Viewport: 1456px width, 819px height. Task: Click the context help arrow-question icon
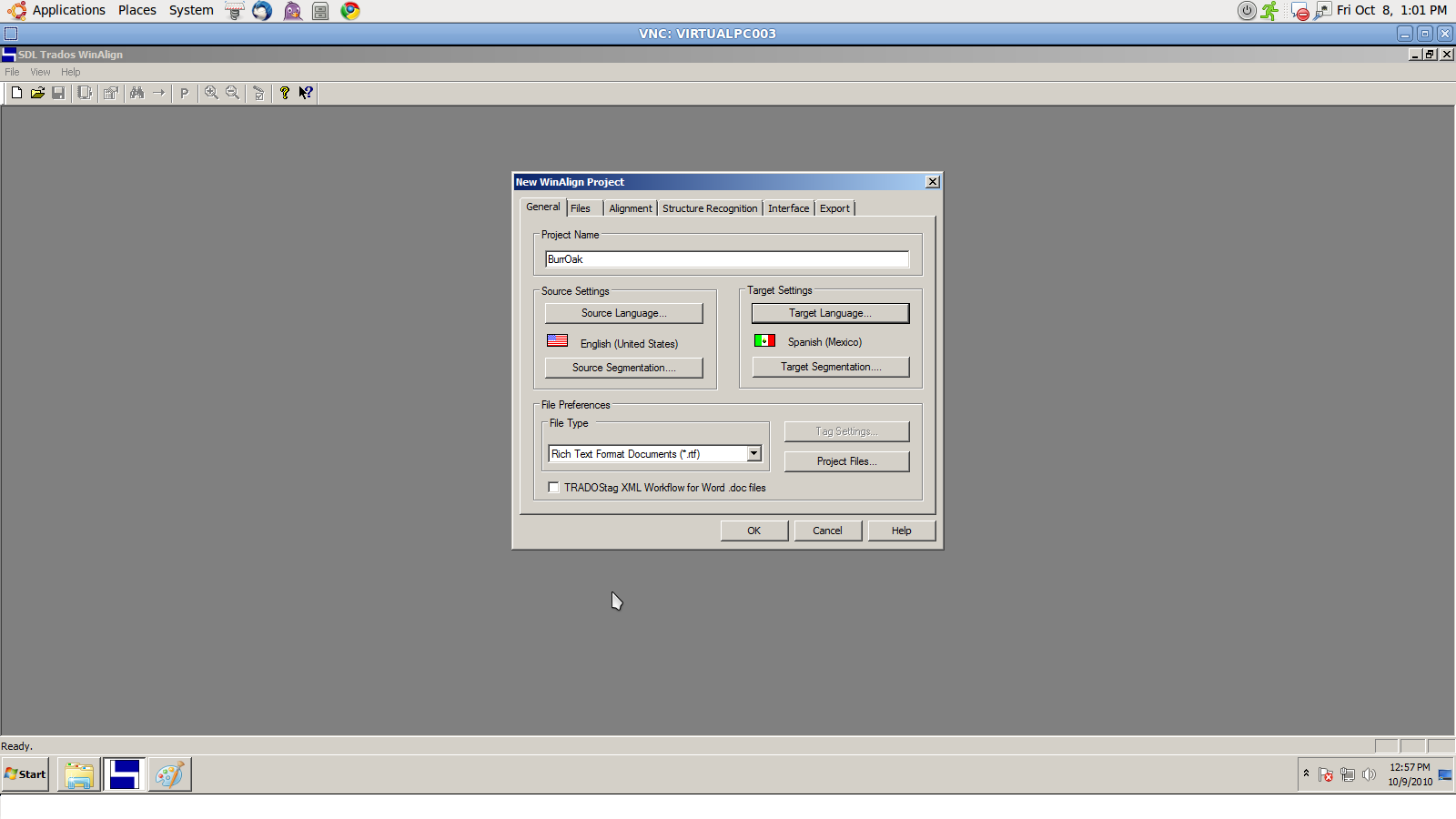click(306, 93)
